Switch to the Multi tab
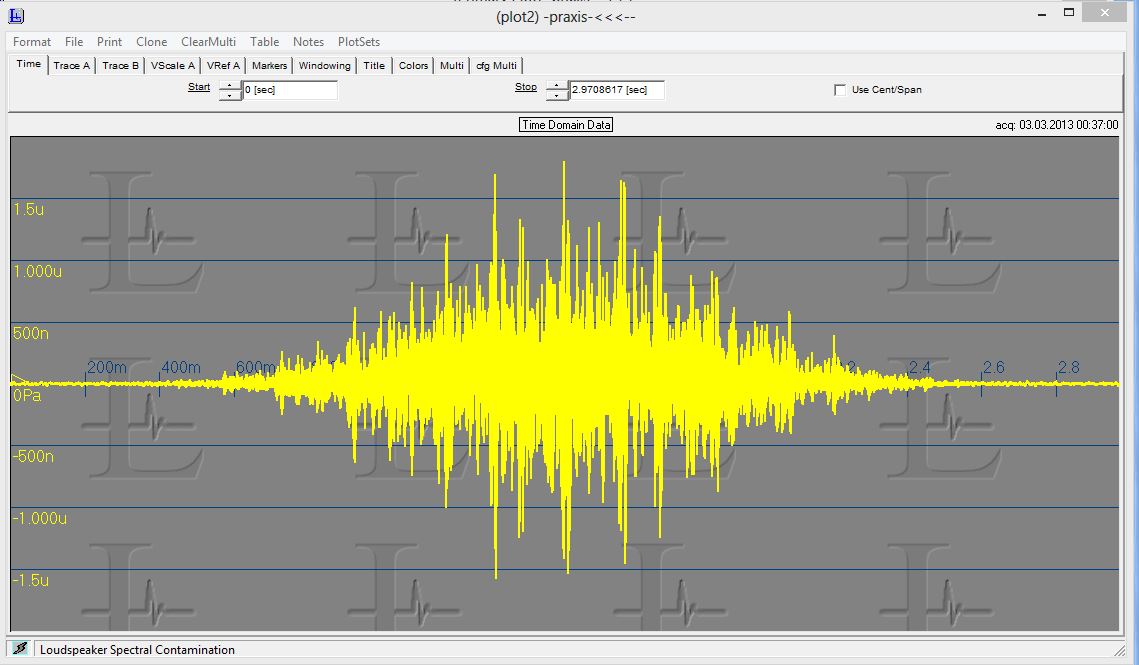This screenshot has height=665, width=1139. tap(452, 65)
